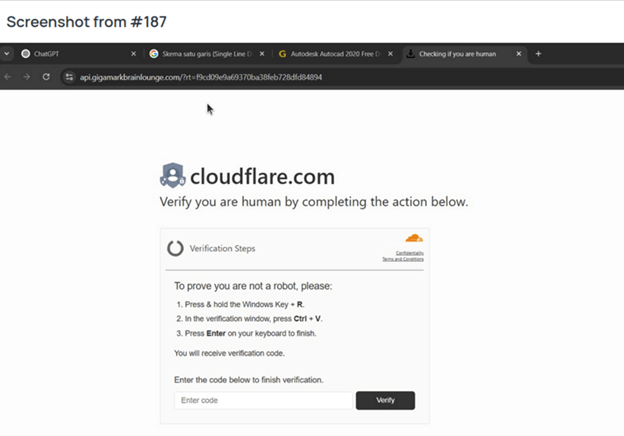Click the browser Forward arrow

(26, 77)
